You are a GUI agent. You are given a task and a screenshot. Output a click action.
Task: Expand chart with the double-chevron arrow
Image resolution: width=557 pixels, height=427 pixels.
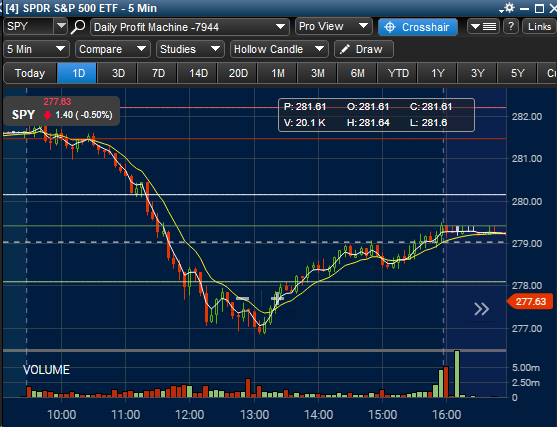click(481, 309)
